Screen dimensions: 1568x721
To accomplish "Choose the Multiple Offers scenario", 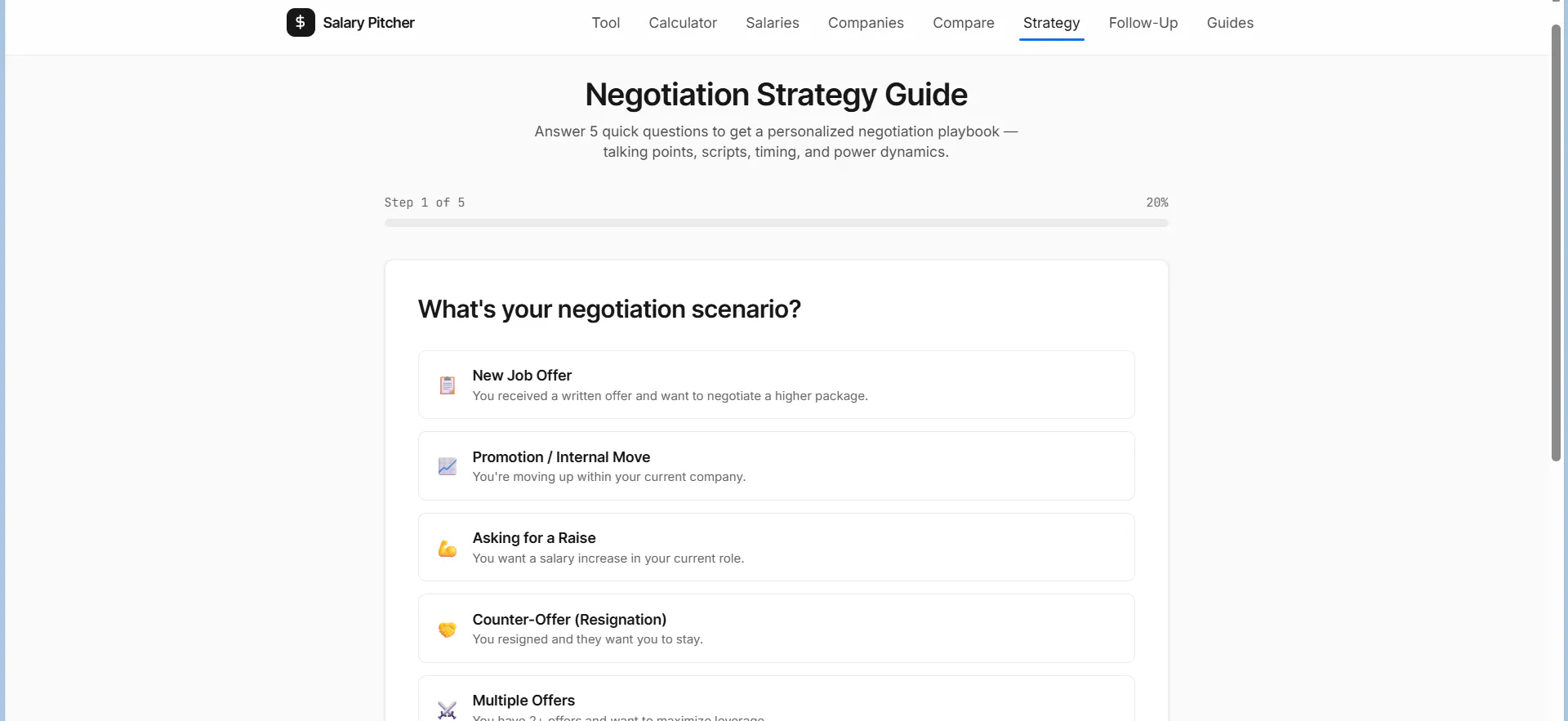I will [777, 699].
